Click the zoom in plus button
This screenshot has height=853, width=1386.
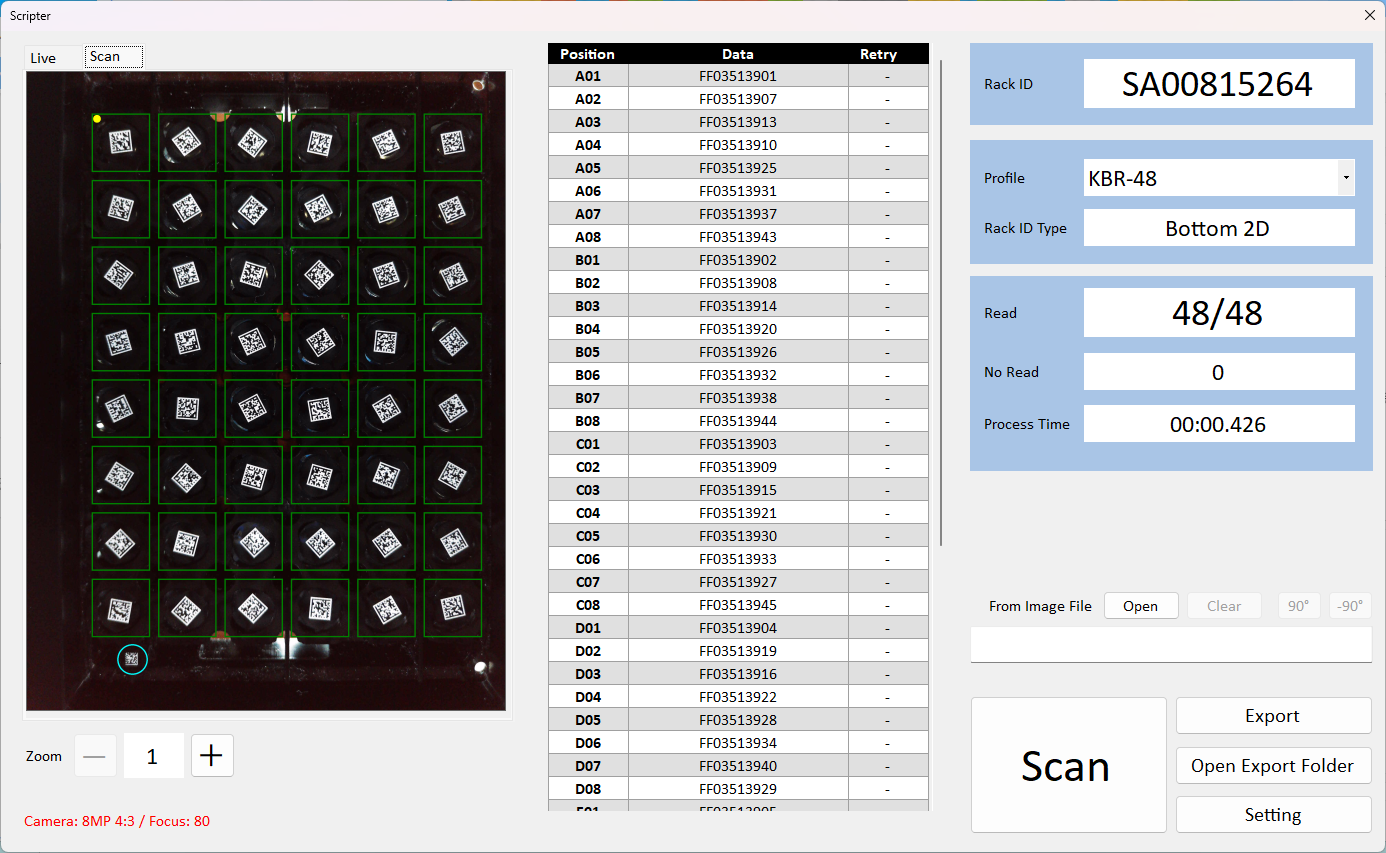212,756
